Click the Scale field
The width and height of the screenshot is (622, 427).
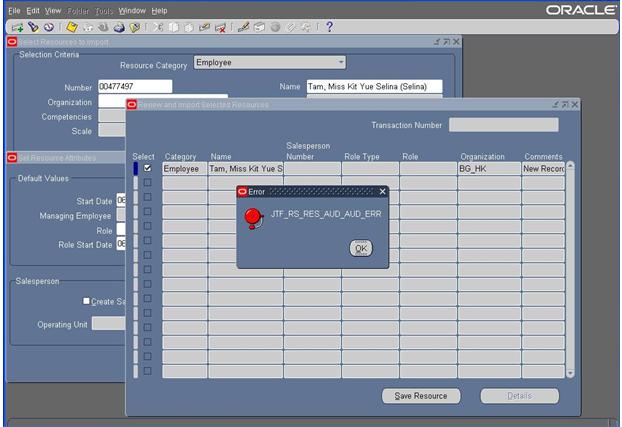(x=112, y=130)
